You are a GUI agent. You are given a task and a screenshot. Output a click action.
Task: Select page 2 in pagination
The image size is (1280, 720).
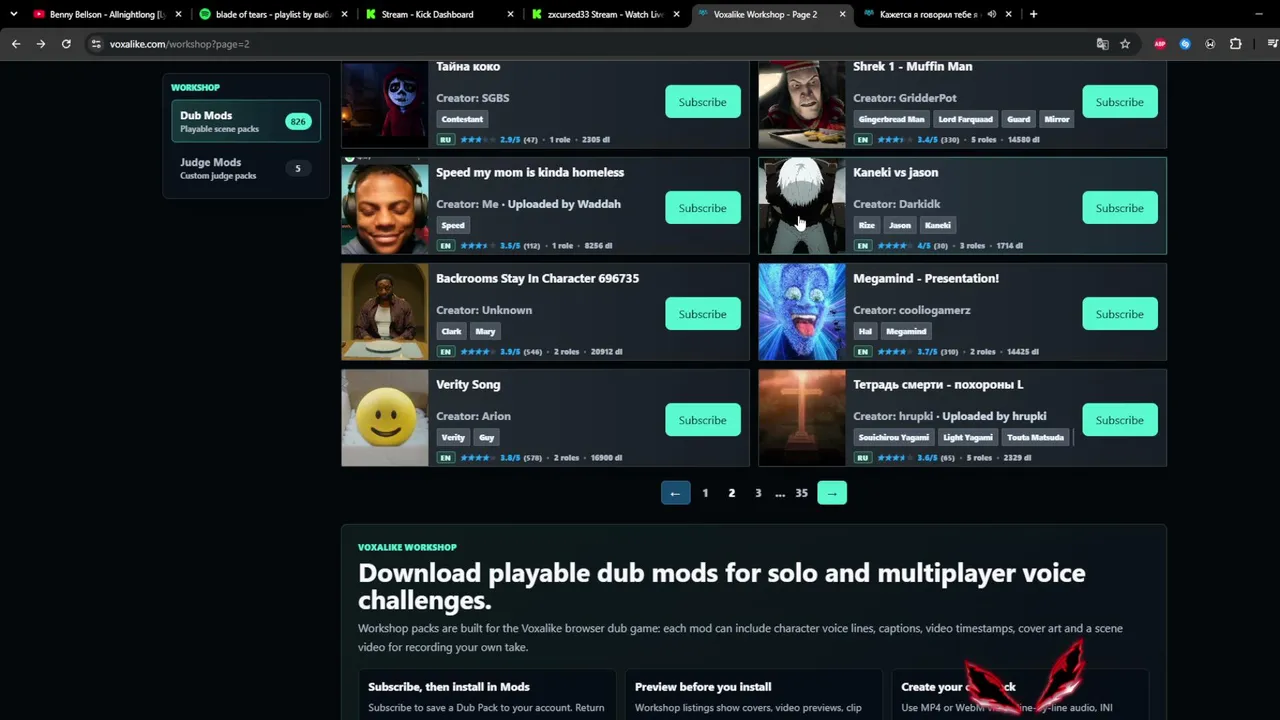[732, 493]
